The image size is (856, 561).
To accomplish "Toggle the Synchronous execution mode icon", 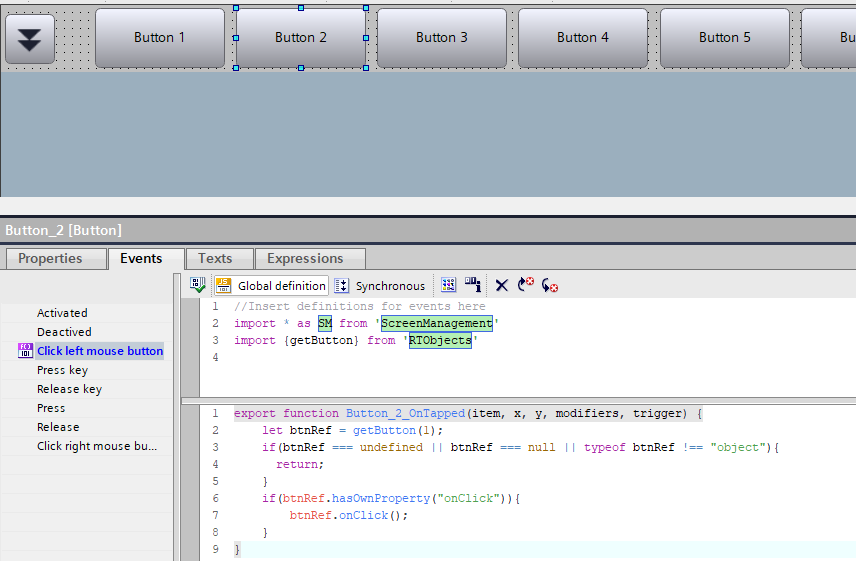I will 341,285.
